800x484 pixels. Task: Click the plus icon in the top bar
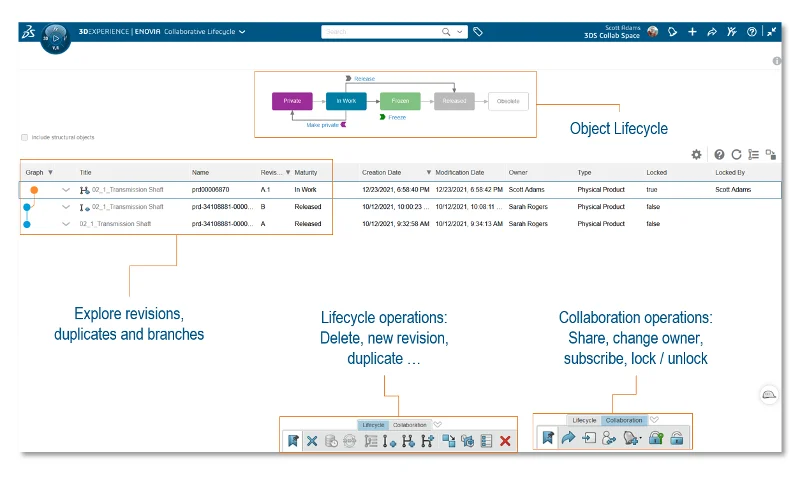tap(692, 32)
